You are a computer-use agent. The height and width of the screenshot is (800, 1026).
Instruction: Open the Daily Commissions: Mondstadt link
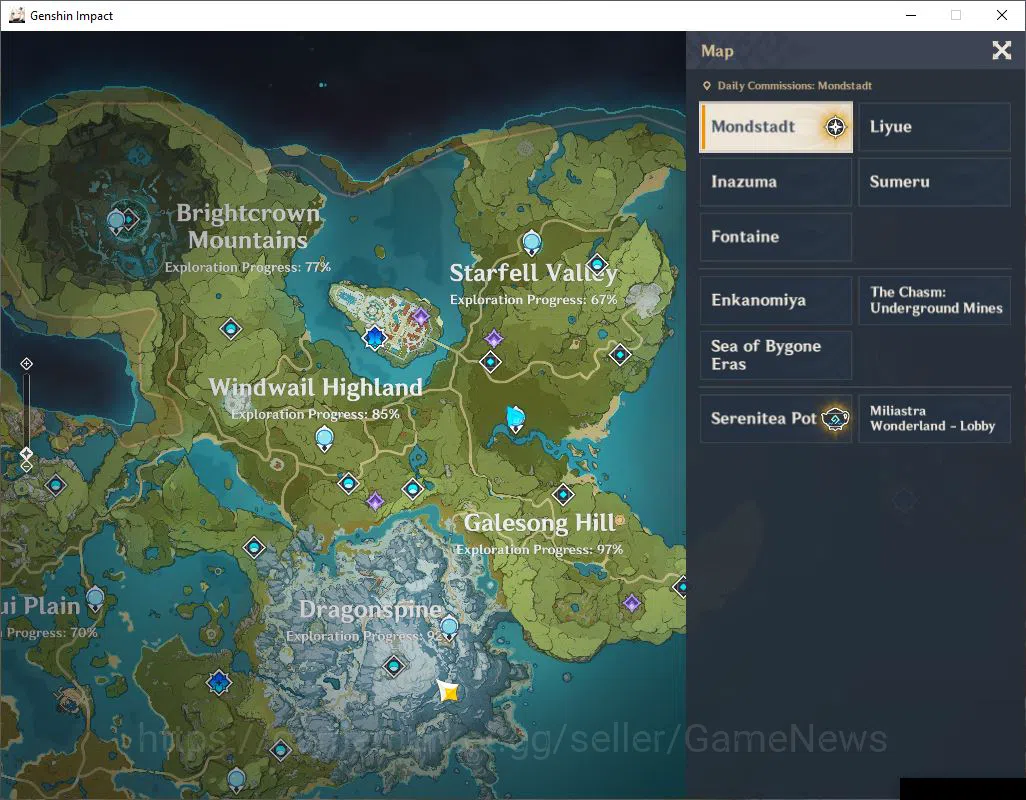click(x=787, y=86)
